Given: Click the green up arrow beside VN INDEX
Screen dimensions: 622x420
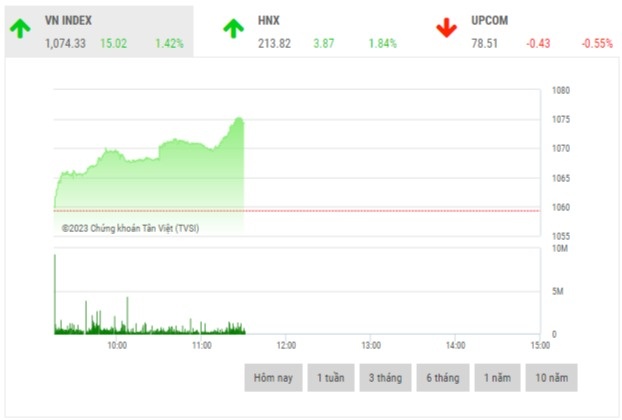Looking at the screenshot, I should [19, 29].
